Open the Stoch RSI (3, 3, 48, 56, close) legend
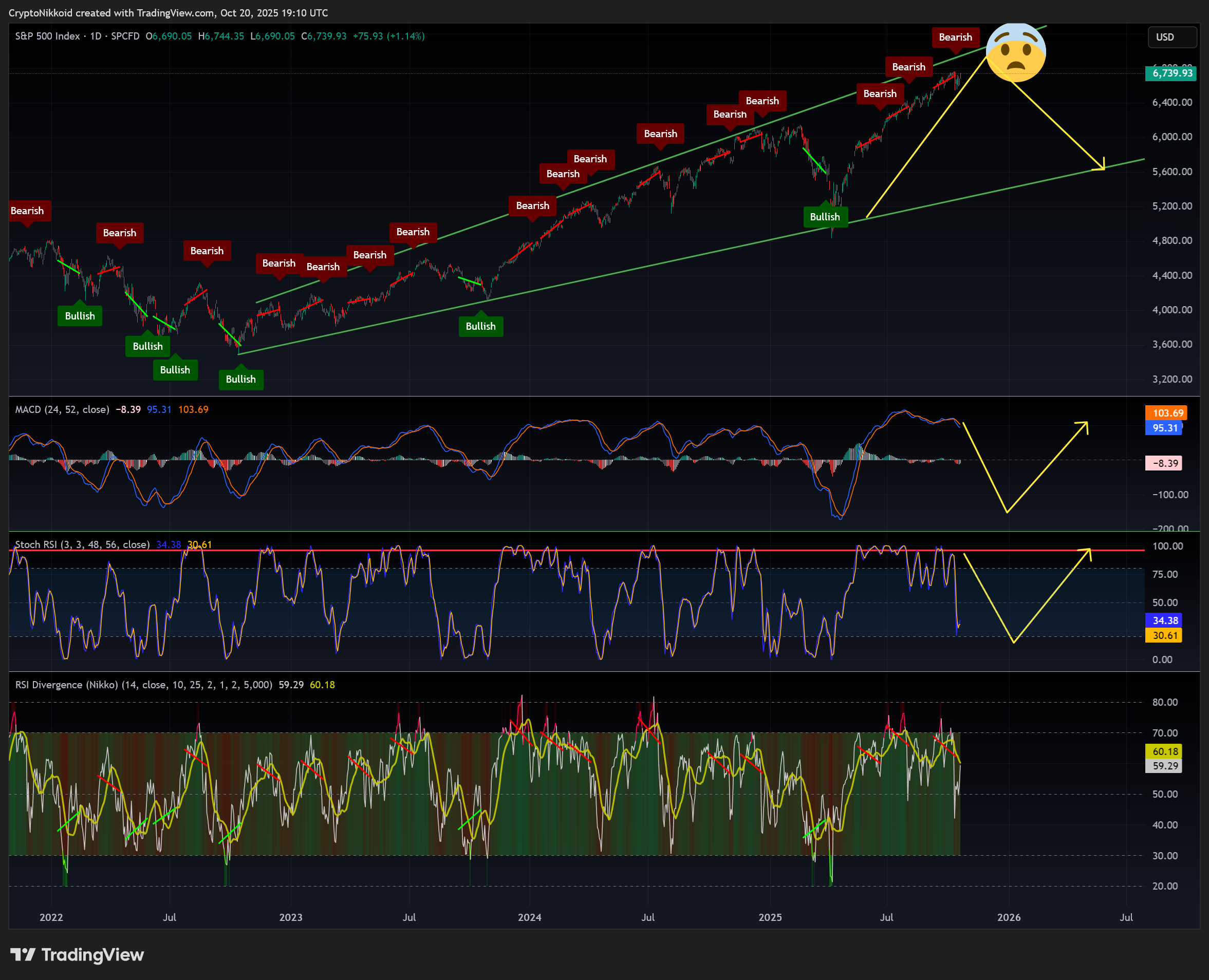 [x=82, y=544]
